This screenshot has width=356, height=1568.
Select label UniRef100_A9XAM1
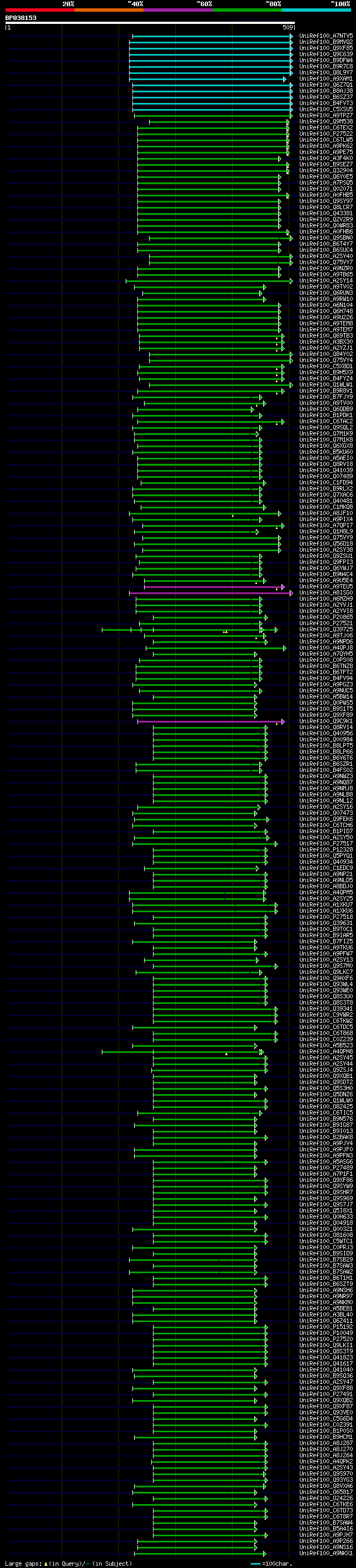pos(325,78)
